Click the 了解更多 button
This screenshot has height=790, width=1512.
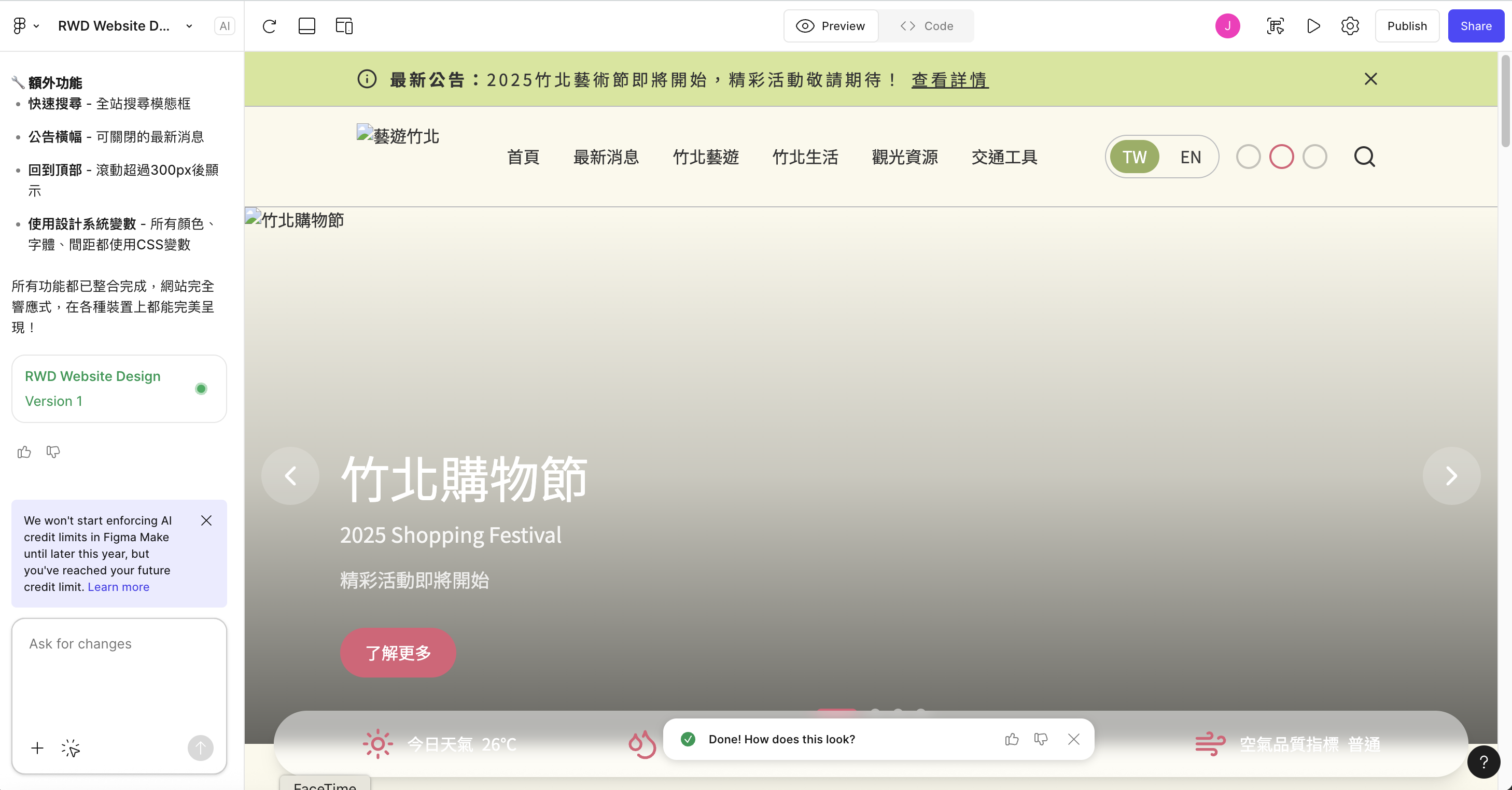(x=398, y=653)
